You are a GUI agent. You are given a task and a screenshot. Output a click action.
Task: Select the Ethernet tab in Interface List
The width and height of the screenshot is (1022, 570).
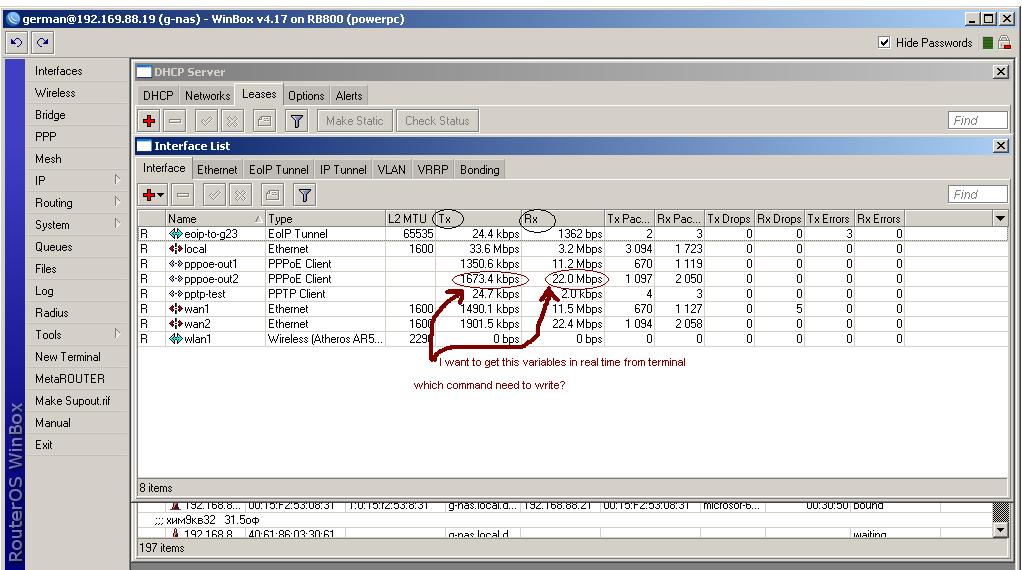pos(217,170)
